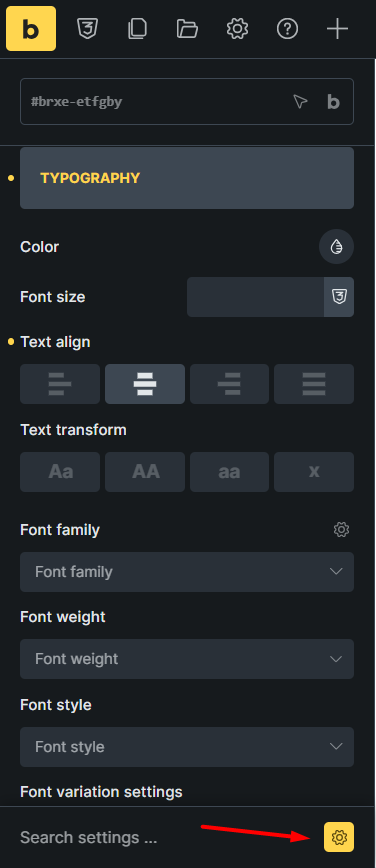
Task: Click the plus add element icon
Action: [x=337, y=29]
